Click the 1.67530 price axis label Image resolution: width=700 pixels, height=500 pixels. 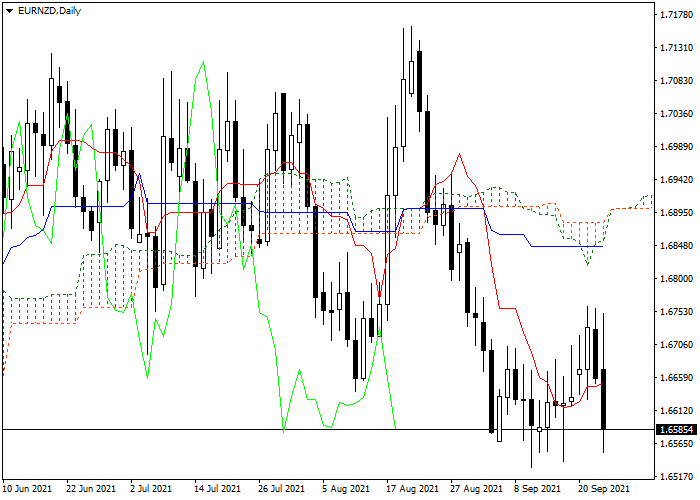coord(676,312)
